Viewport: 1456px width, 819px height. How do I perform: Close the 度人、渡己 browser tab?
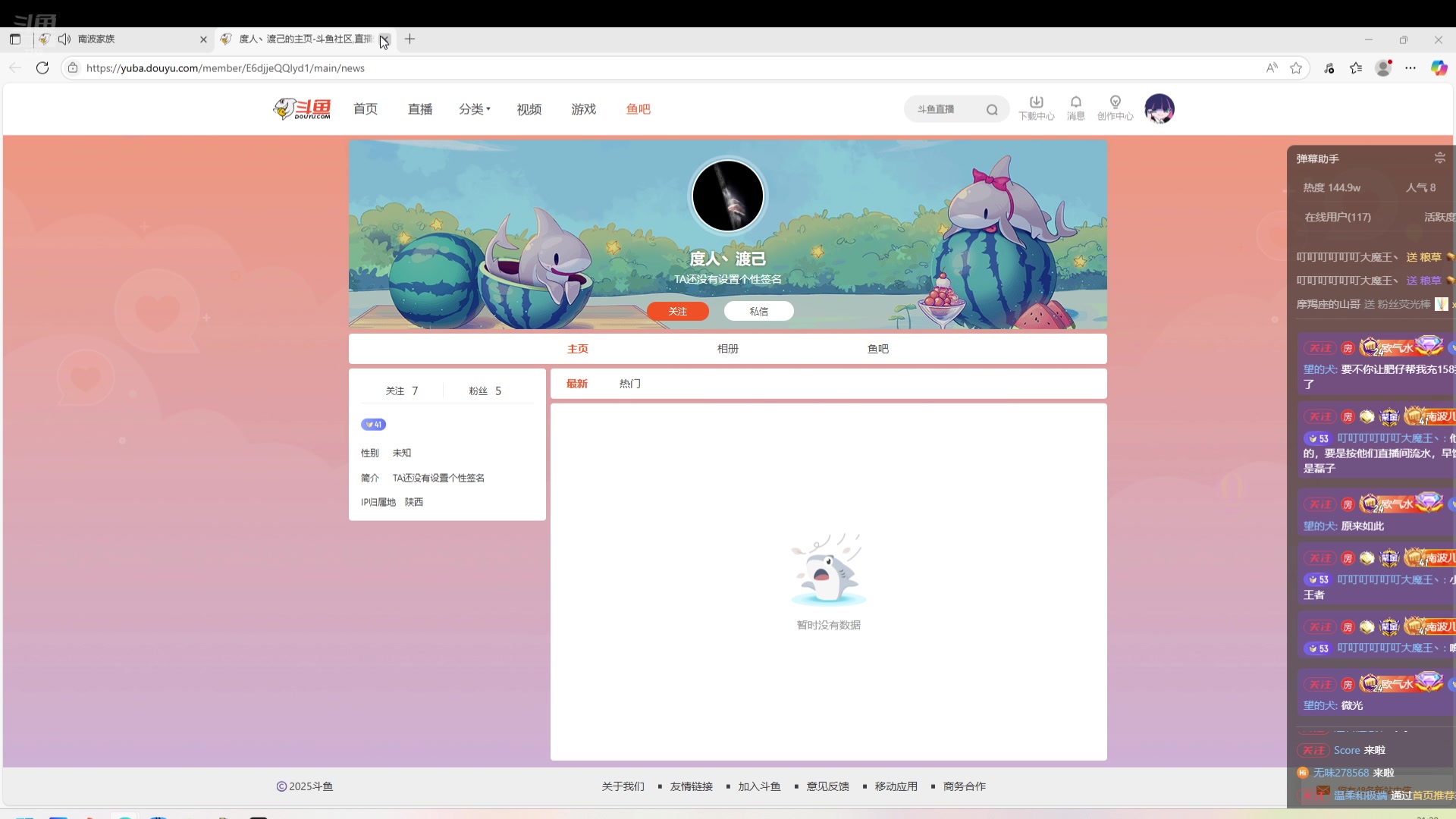coord(384,39)
